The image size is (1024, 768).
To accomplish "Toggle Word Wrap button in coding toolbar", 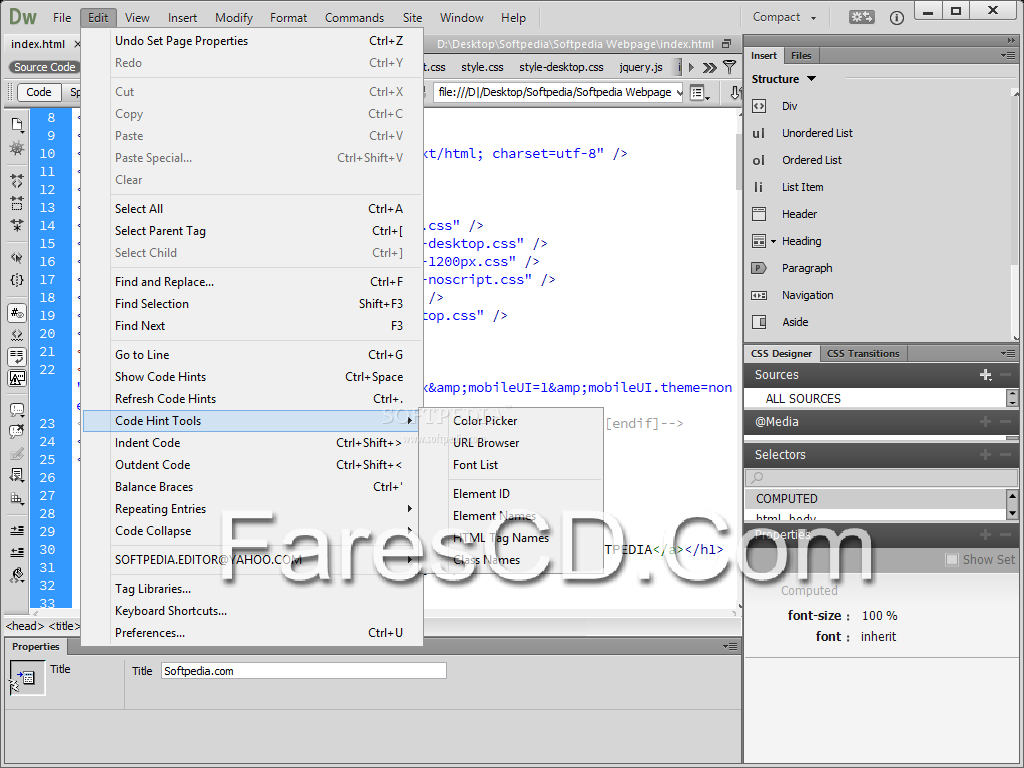I will (17, 357).
